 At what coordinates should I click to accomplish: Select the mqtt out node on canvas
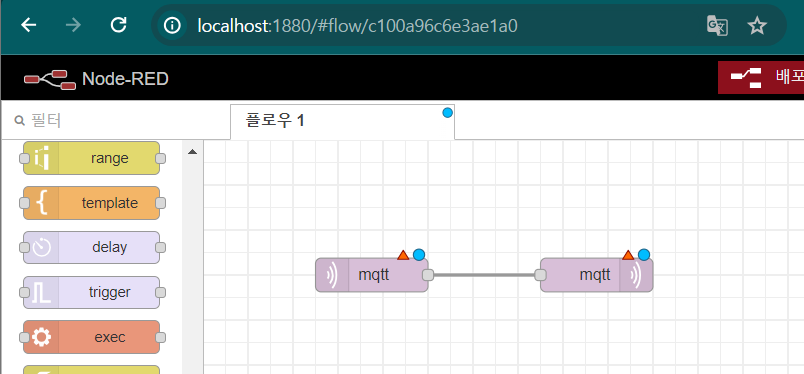click(x=596, y=275)
